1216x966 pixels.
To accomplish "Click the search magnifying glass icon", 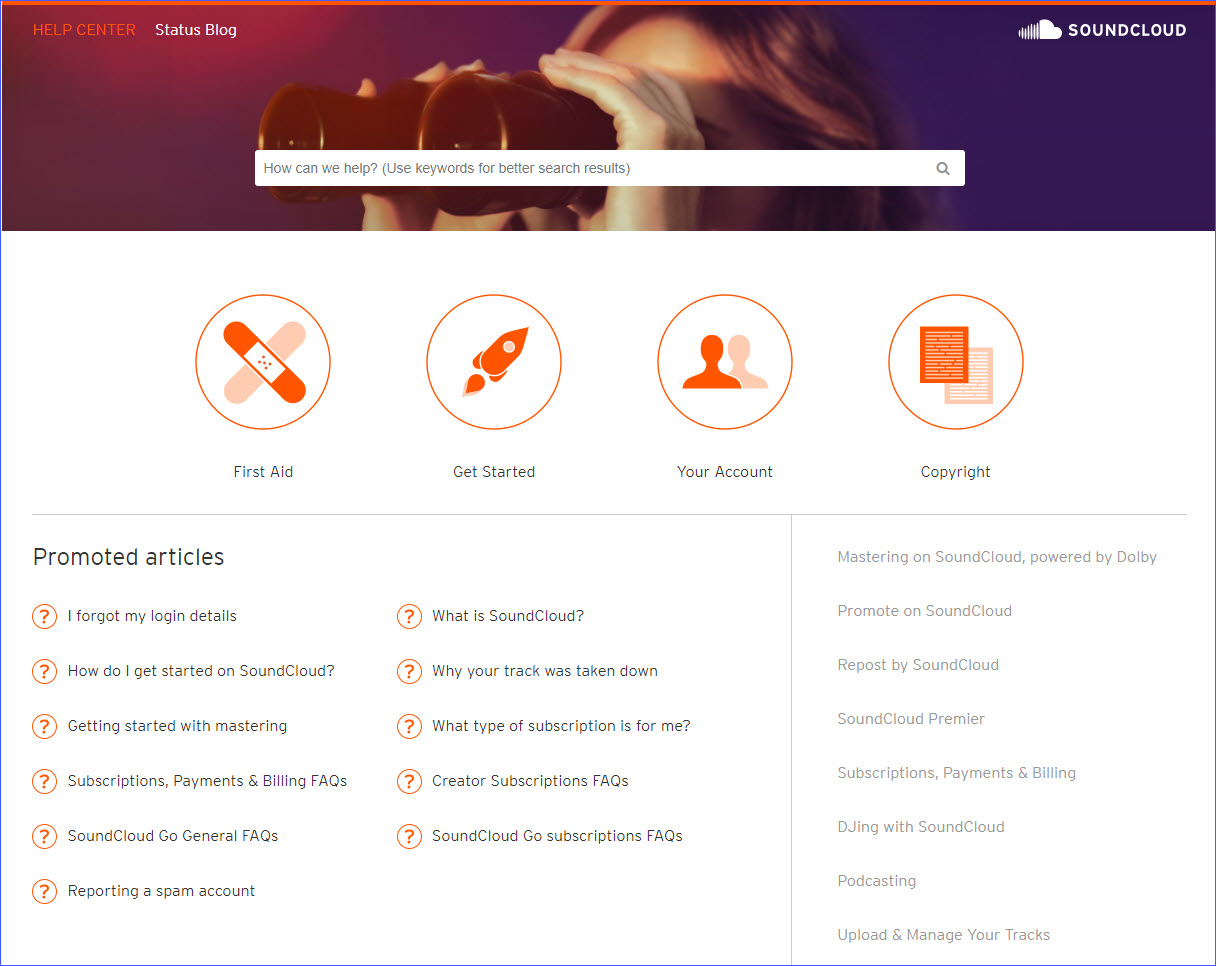I will click(x=941, y=167).
